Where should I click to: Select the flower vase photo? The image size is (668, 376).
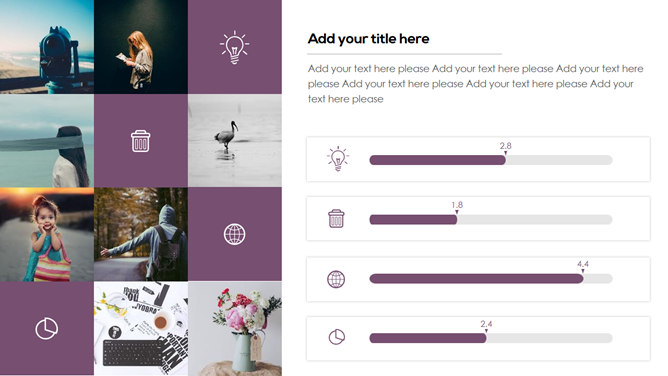[235, 328]
